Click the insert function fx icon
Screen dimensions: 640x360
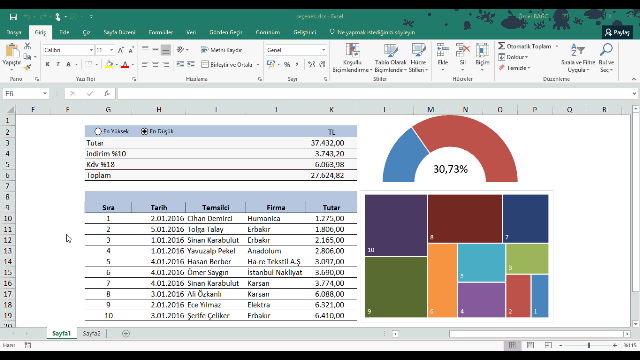[x=107, y=93]
